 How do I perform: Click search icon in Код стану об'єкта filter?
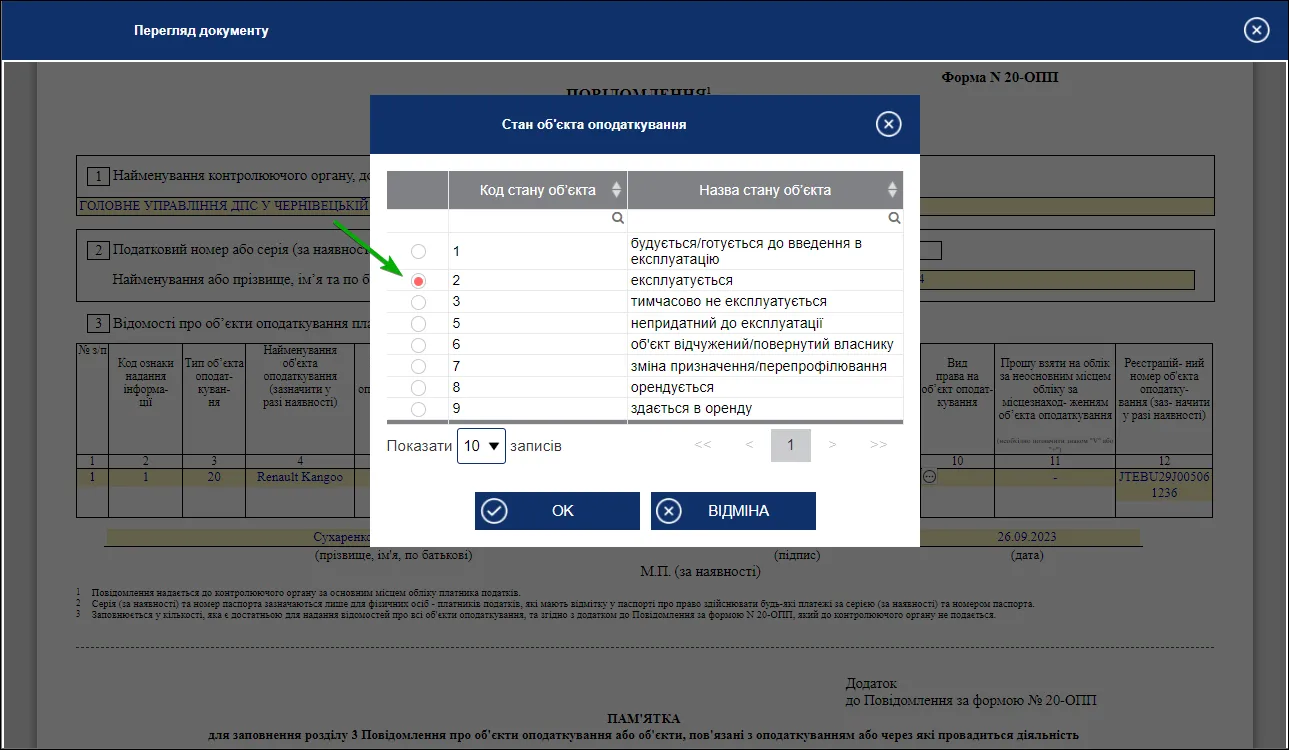click(x=618, y=218)
